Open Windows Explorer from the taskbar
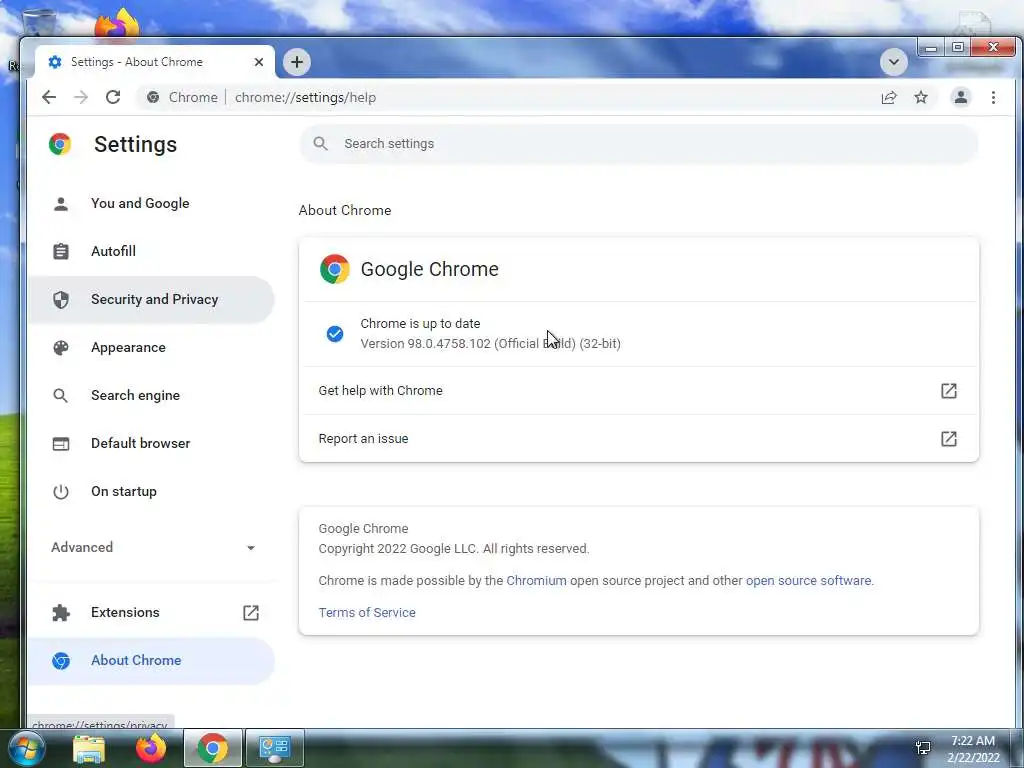Viewport: 1024px width, 768px height. (x=89, y=749)
